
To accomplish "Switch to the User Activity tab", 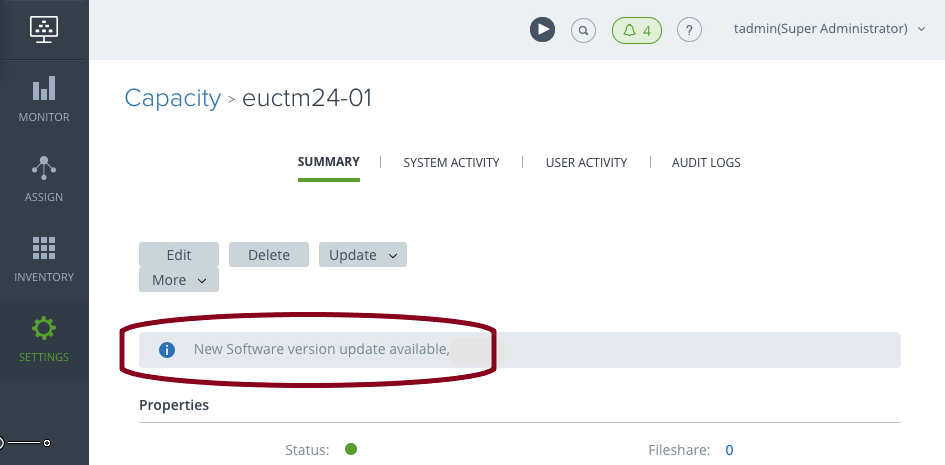I will [586, 162].
